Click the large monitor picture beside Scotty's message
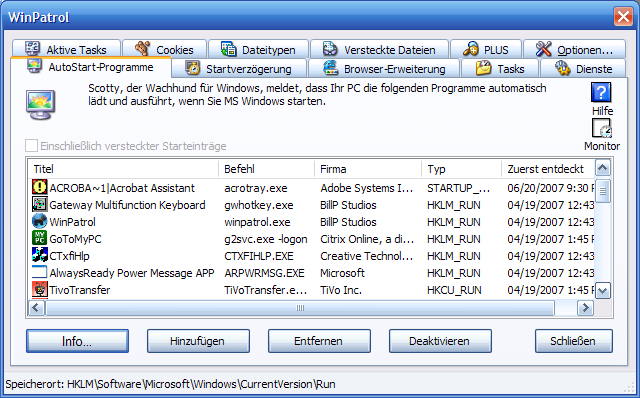 pyautogui.click(x=40, y=105)
